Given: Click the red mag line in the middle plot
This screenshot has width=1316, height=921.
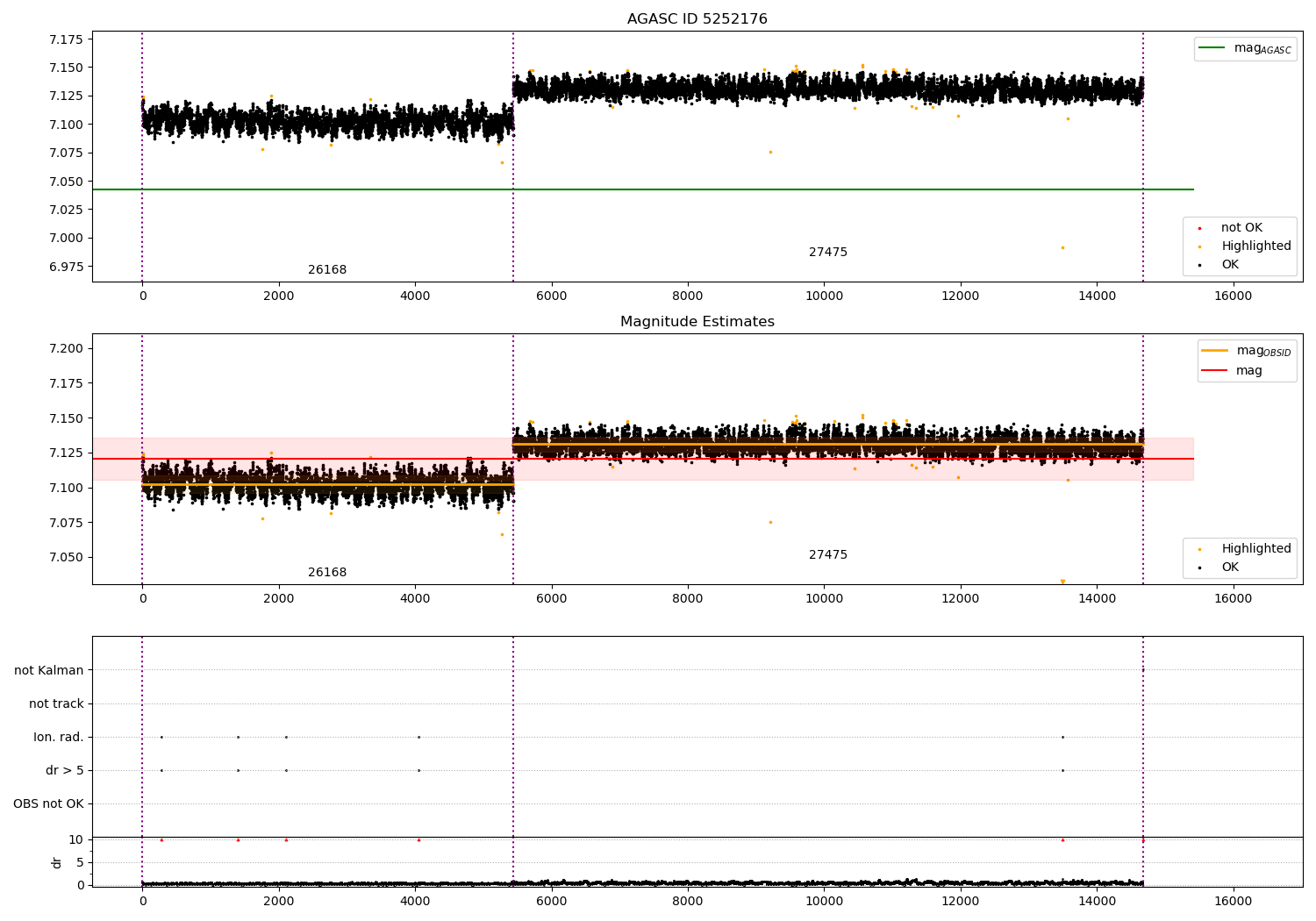Looking at the screenshot, I should pos(642,459).
